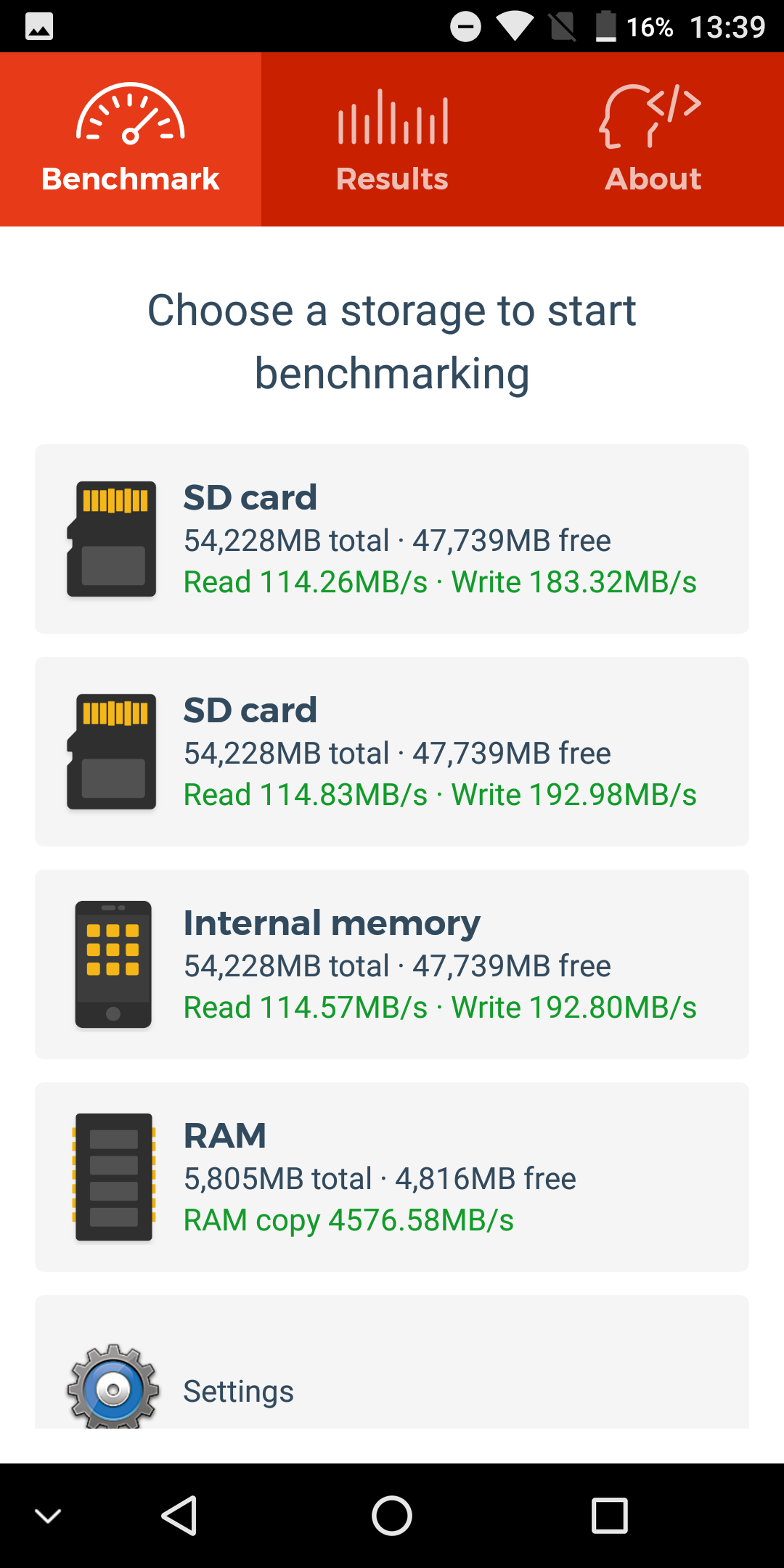Benchmark SD card with 183.32MB/s write
This screenshot has width=784, height=1568.
point(392,539)
